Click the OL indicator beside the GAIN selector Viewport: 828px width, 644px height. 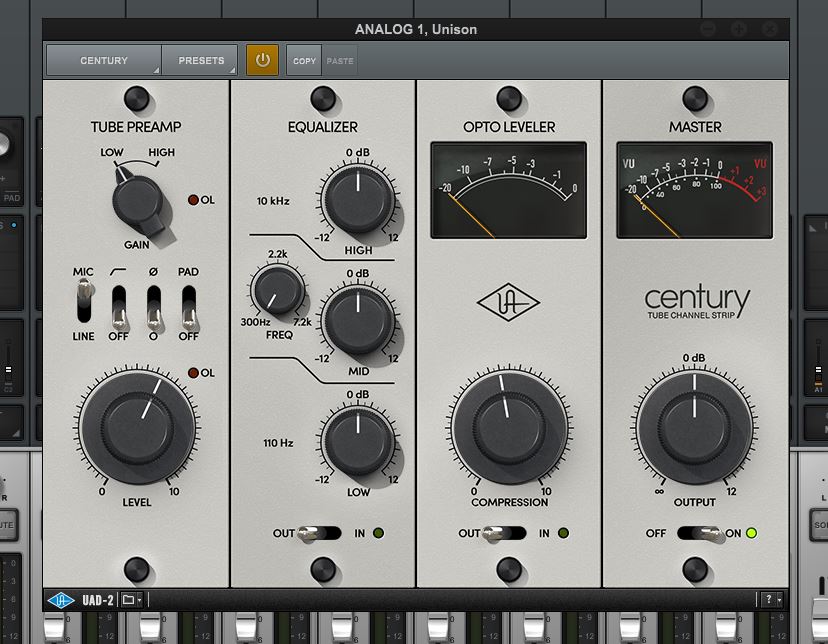click(194, 200)
